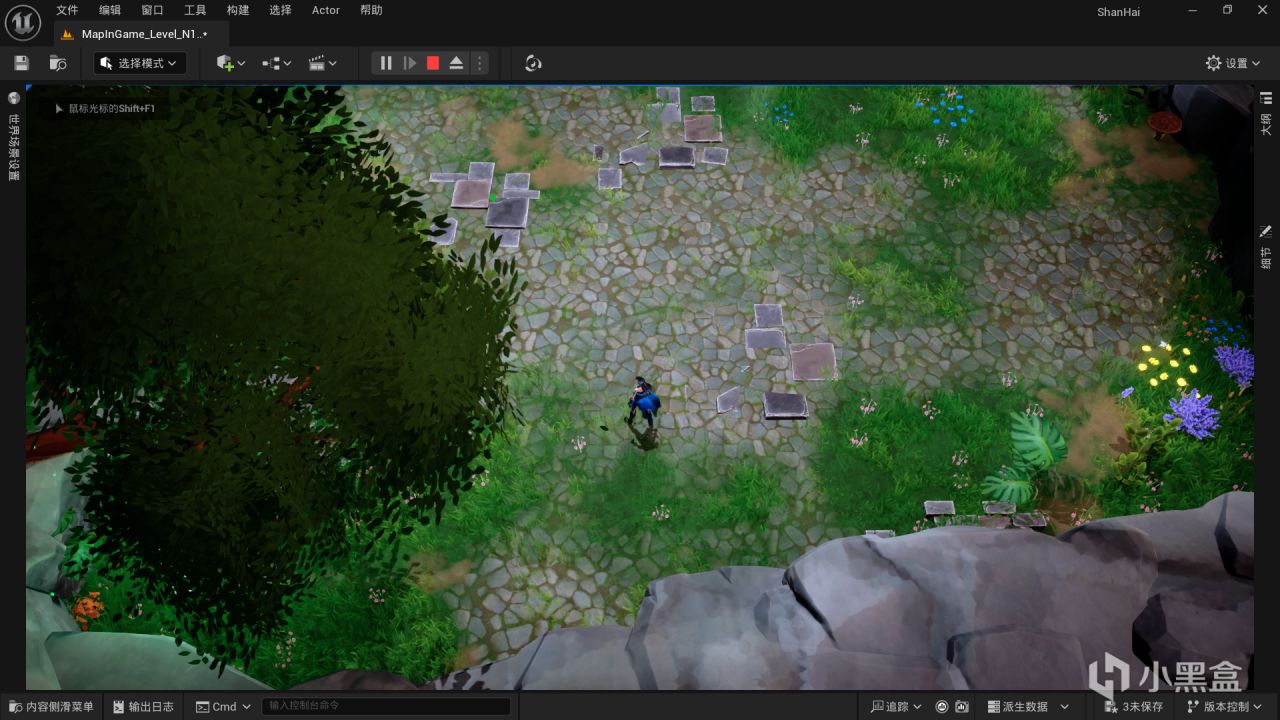
Task: Open the 派生数据 derived data dropdown
Action: pyautogui.click(x=1028, y=706)
